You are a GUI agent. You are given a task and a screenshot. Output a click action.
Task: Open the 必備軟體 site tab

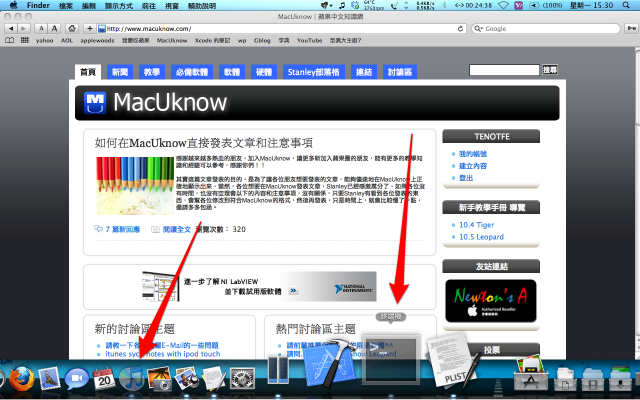pos(192,72)
